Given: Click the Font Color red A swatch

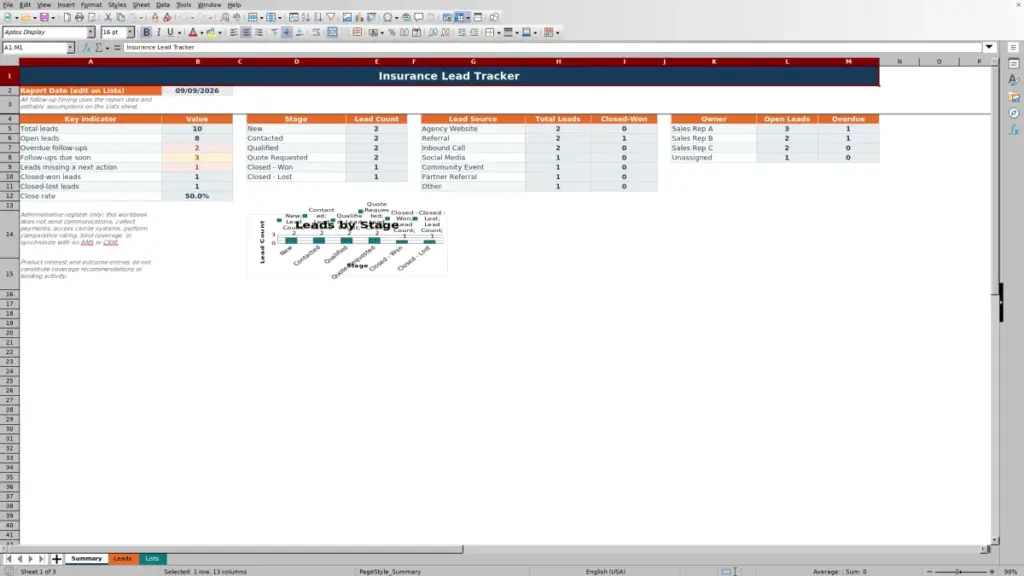Looking at the screenshot, I should coord(193,33).
